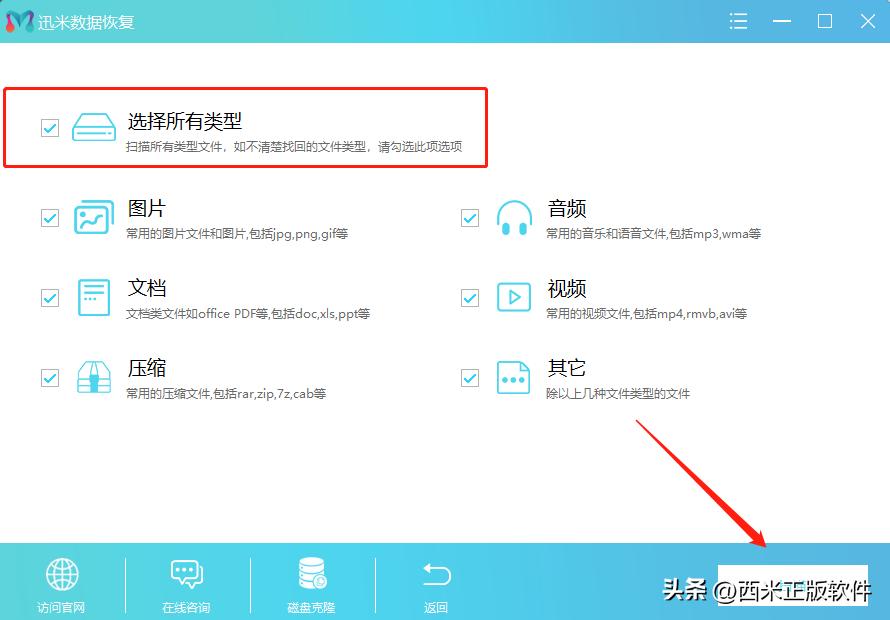Screen dimensions: 890x620
Task: Click the video play icon beside 视频
Action: pos(513,297)
